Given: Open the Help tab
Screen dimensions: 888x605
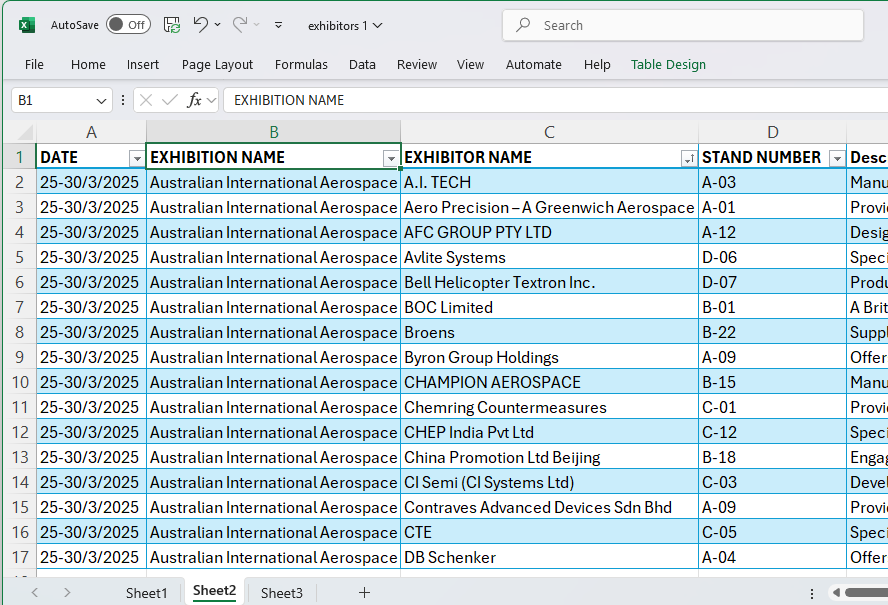Looking at the screenshot, I should [597, 65].
